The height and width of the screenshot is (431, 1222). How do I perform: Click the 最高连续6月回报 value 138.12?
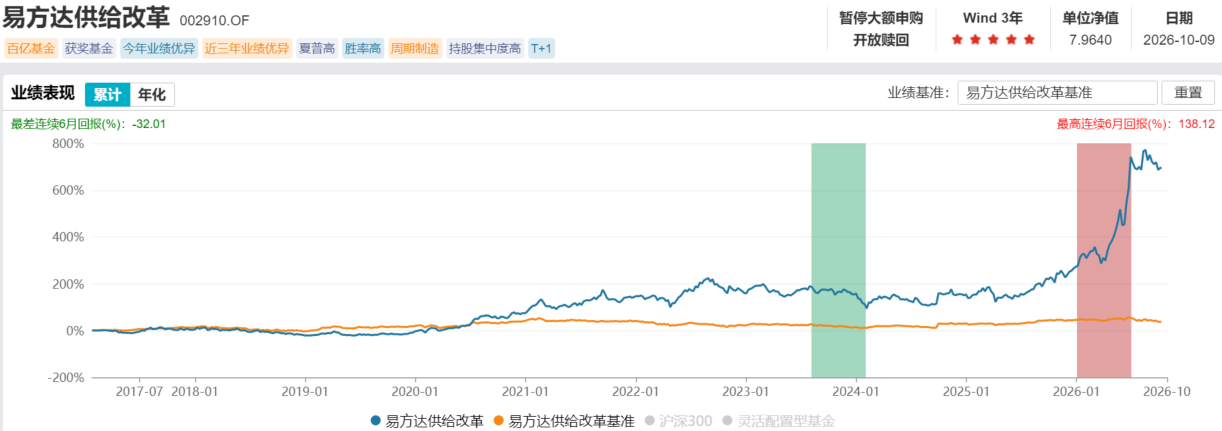[1194, 124]
